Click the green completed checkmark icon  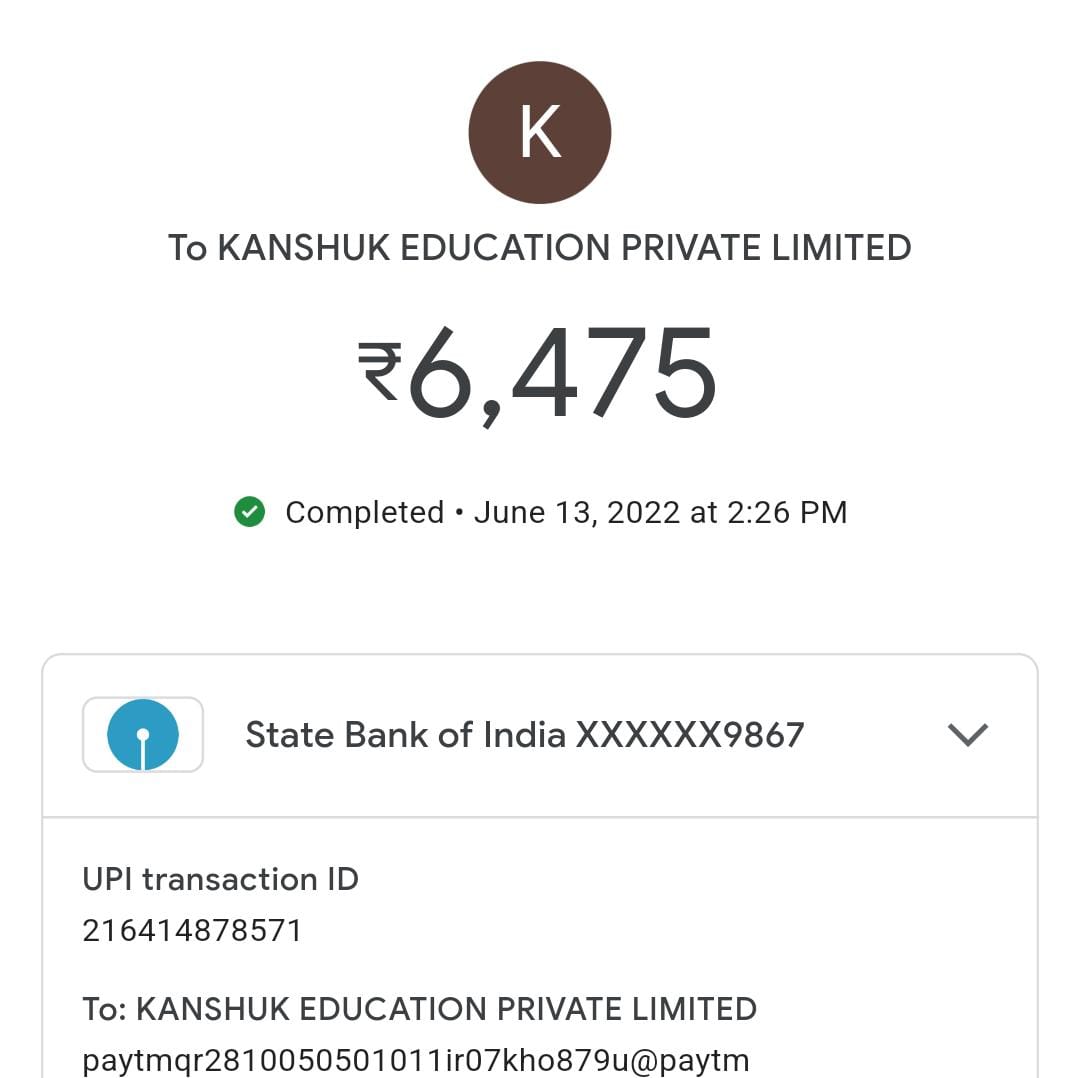click(249, 512)
